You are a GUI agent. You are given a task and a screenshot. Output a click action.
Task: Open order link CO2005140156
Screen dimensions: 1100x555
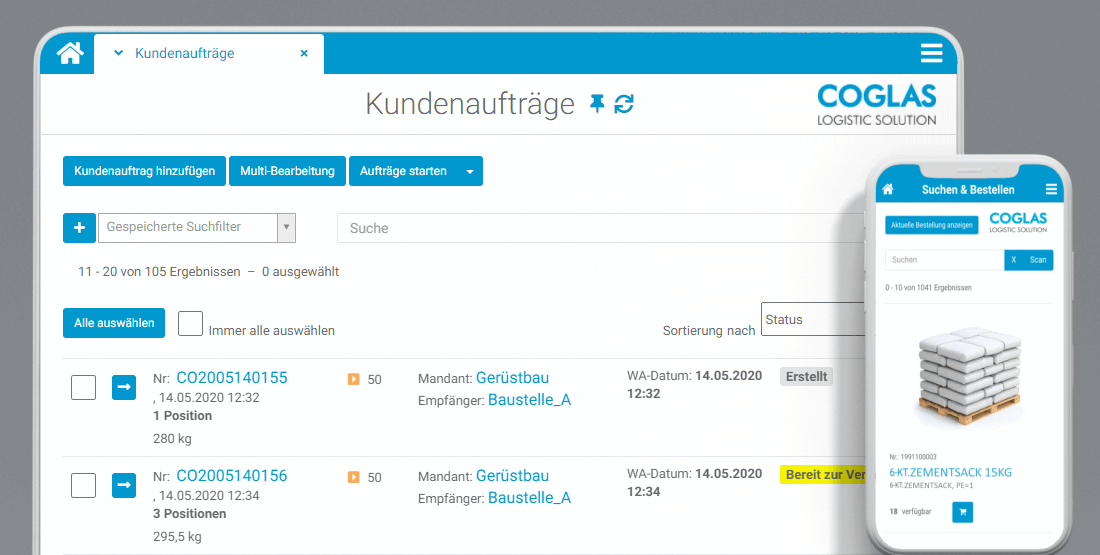[232, 476]
